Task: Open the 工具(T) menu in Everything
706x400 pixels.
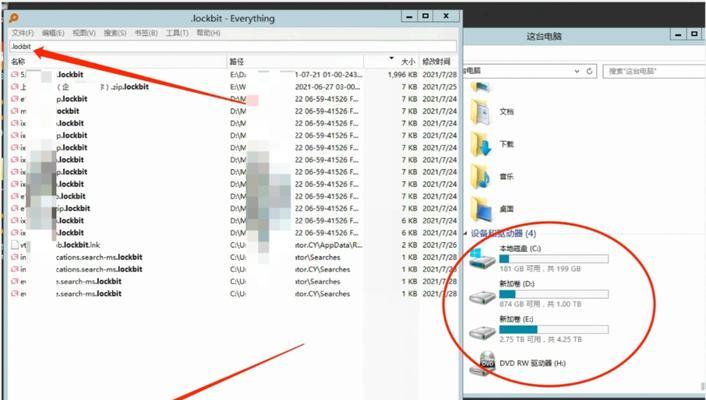Action: point(177,33)
